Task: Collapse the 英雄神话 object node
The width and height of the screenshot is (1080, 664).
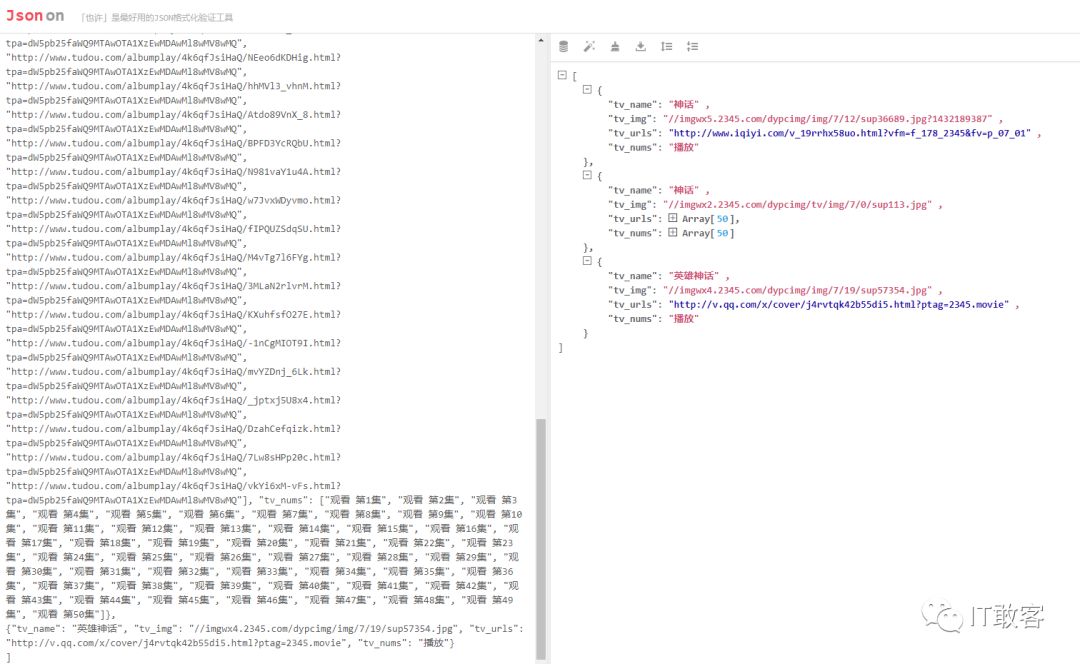Action: [587, 261]
